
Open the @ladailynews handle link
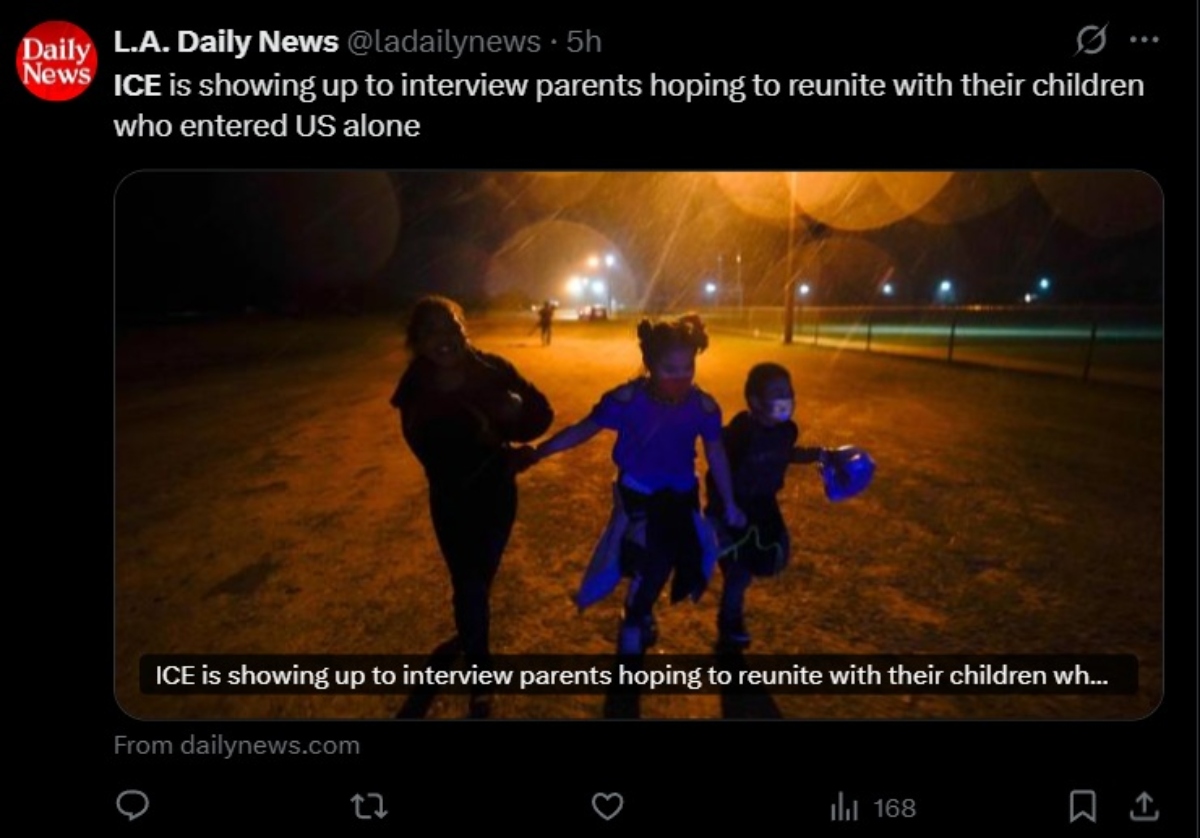(443, 41)
